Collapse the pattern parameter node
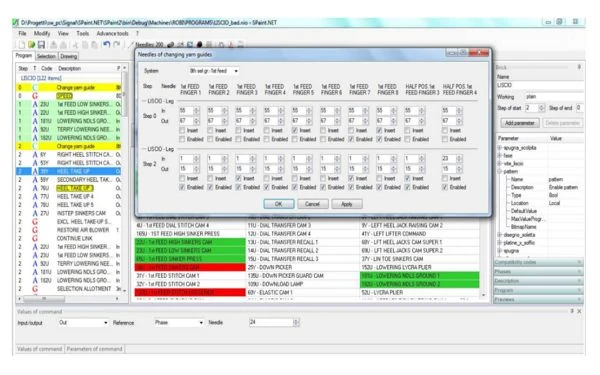Image resolution: width=600 pixels, height=375 pixels. click(499, 171)
